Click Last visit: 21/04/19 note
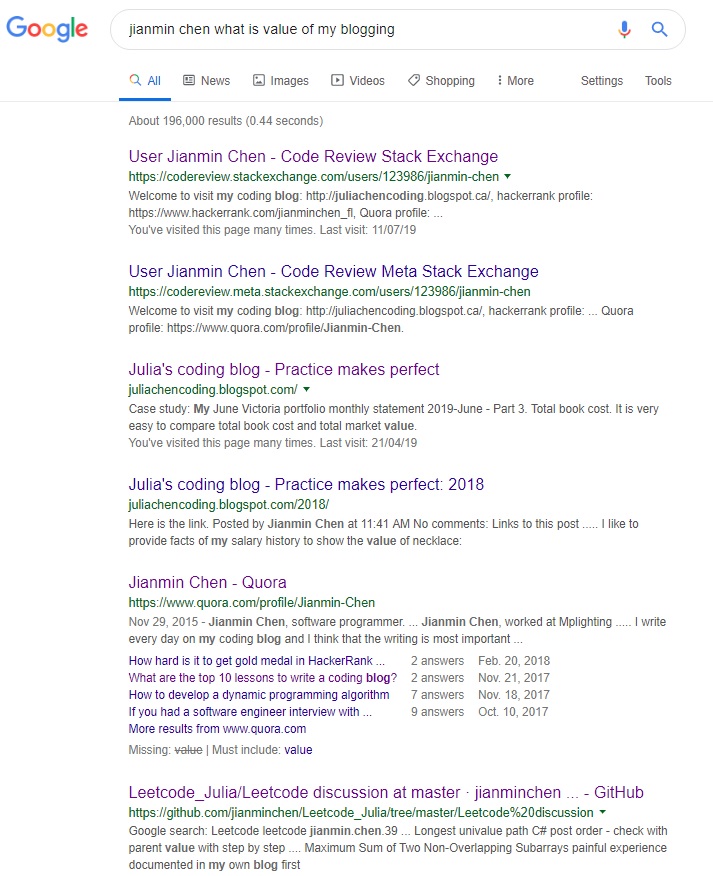Image resolution: width=713 pixels, height=876 pixels. pyautogui.click(x=368, y=443)
